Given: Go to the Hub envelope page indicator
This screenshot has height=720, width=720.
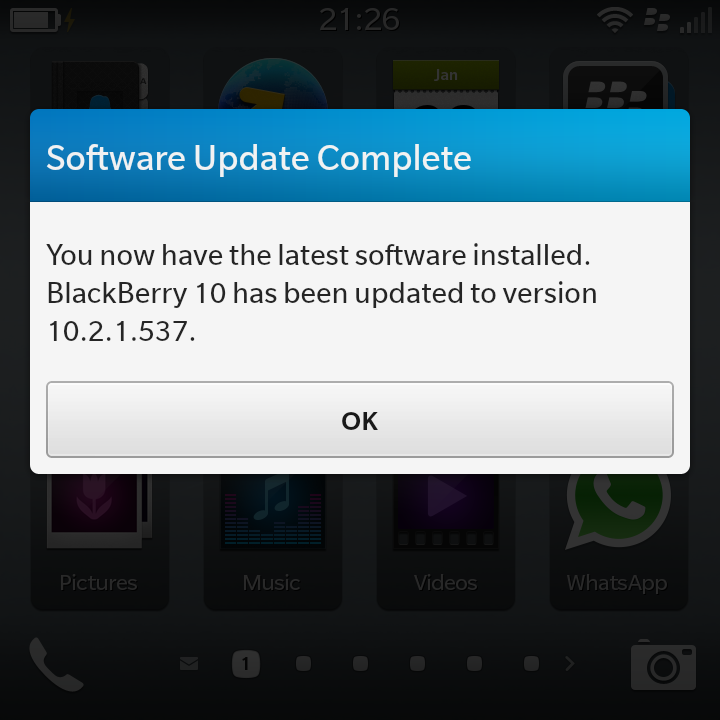Looking at the screenshot, I should (x=189, y=664).
